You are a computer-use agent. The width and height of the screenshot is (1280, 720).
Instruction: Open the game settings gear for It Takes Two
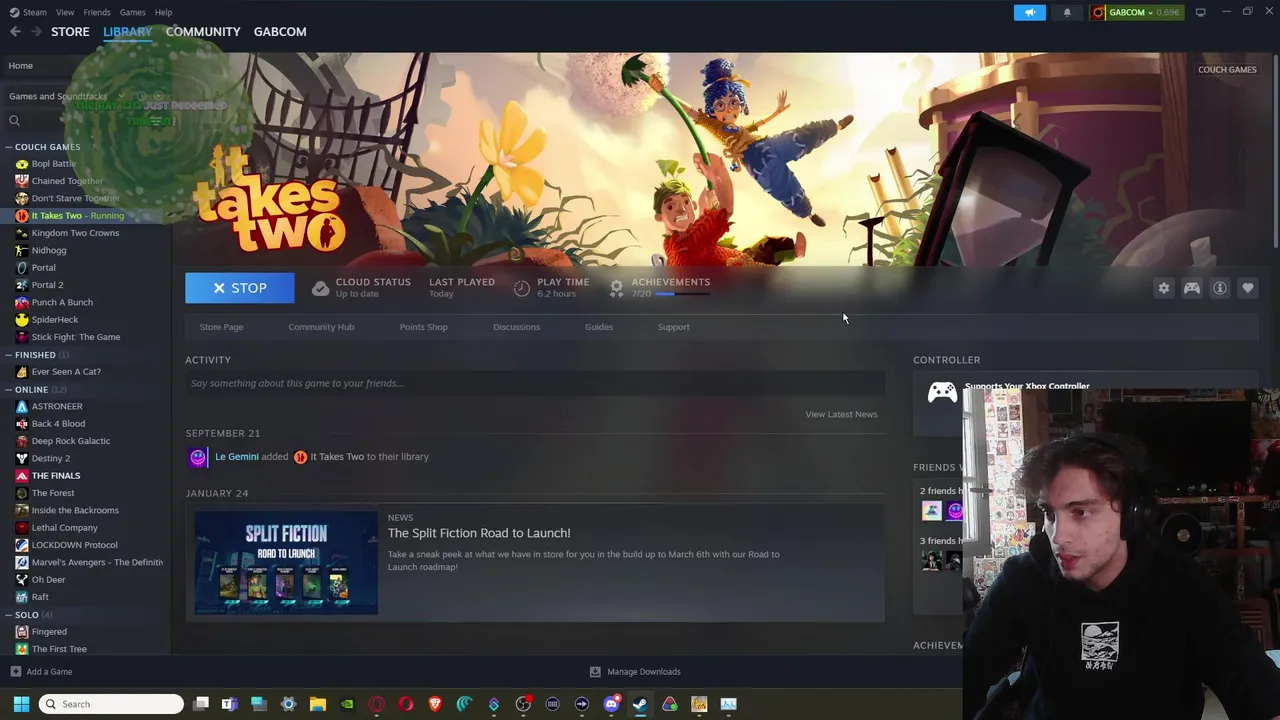point(1163,288)
